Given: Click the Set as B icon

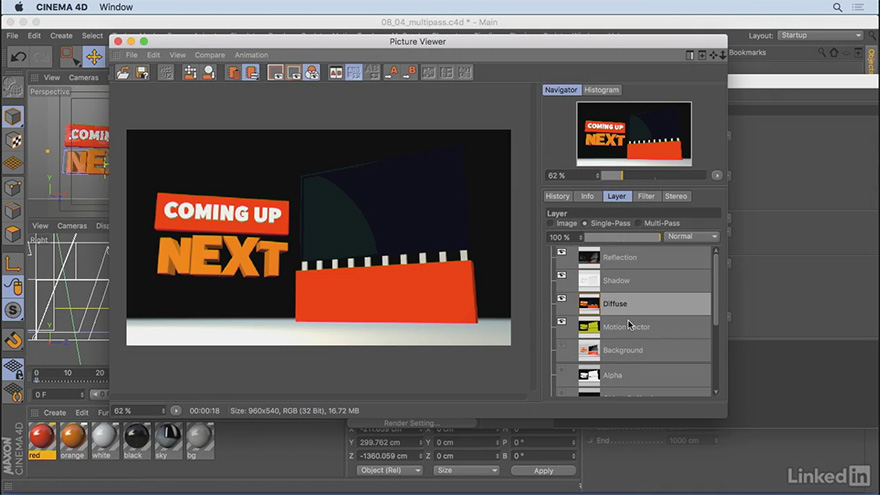Looking at the screenshot, I should tap(410, 72).
